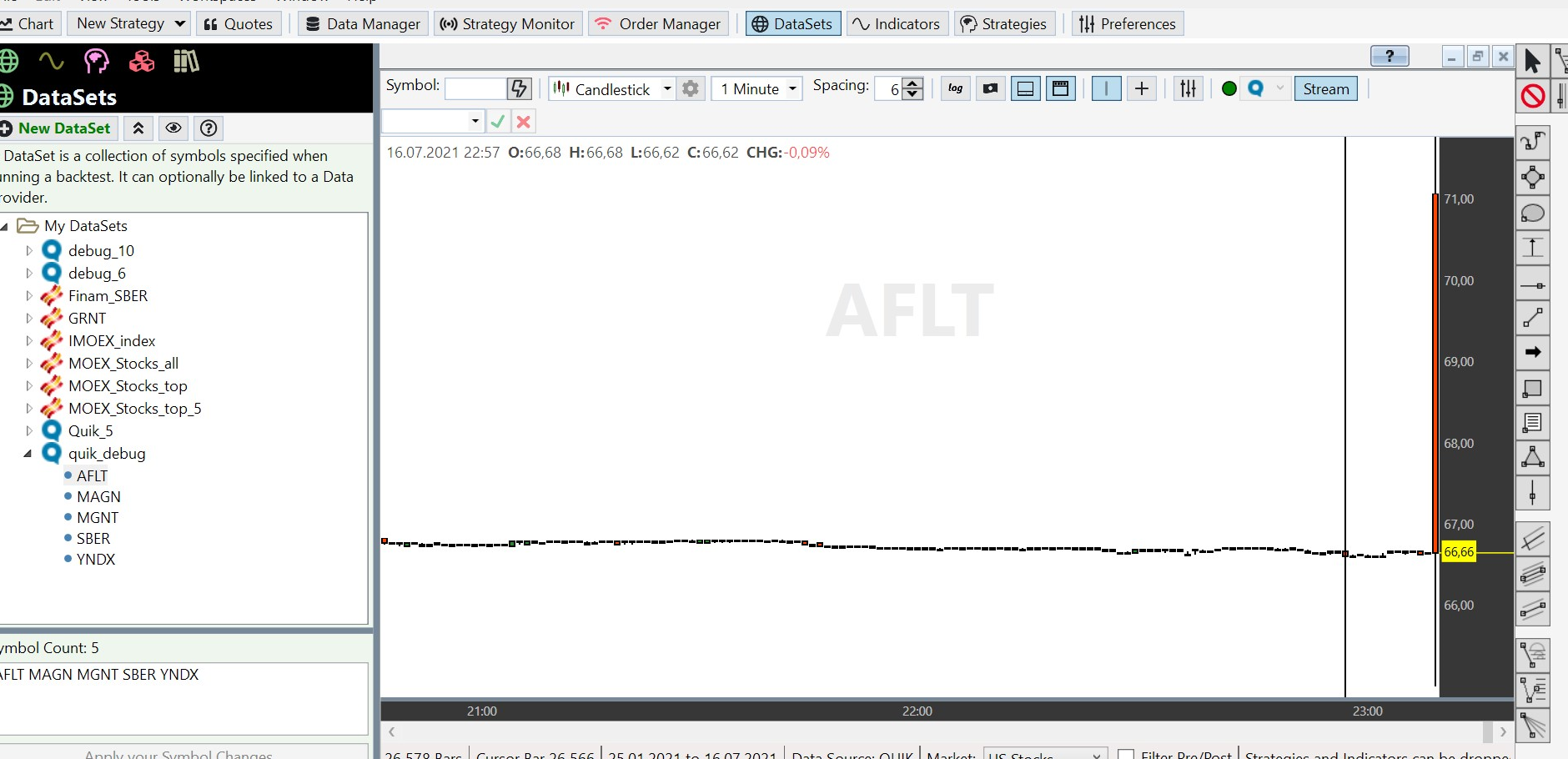Select the freehand curve drawing tool
This screenshot has height=759, width=1568.
click(1532, 142)
